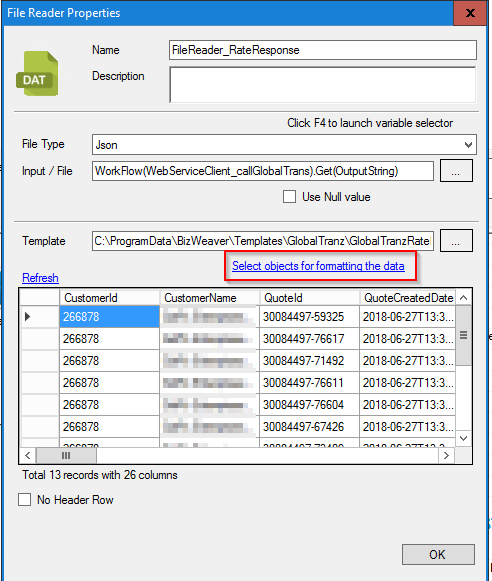Click the Name field FileReader_RateResponse

pos(323,50)
